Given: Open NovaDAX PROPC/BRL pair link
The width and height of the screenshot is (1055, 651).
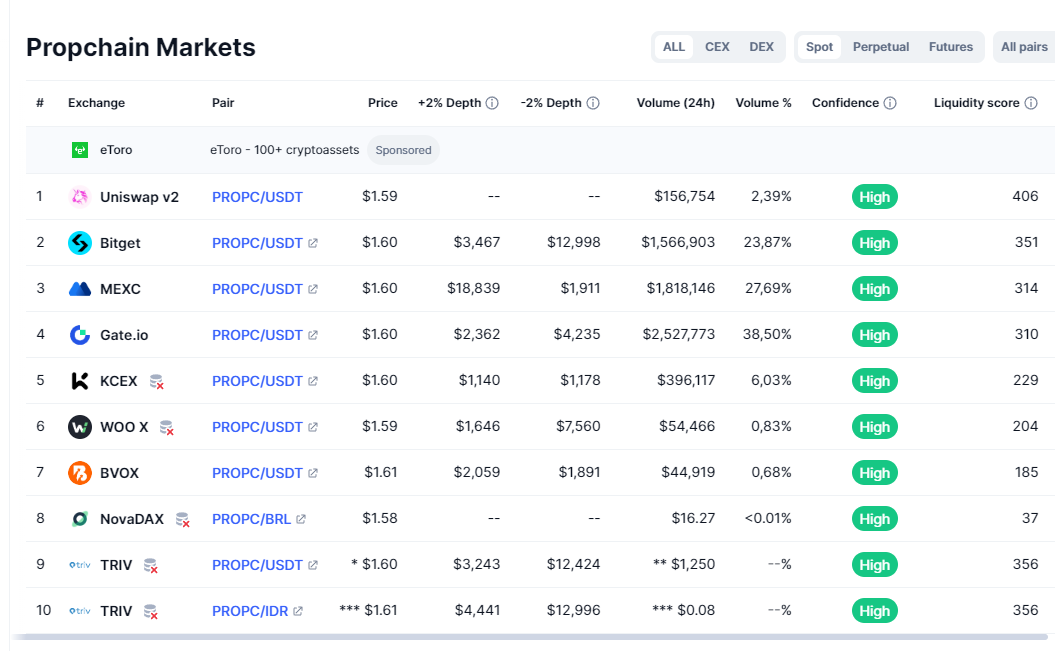Looking at the screenshot, I should pyautogui.click(x=251, y=519).
